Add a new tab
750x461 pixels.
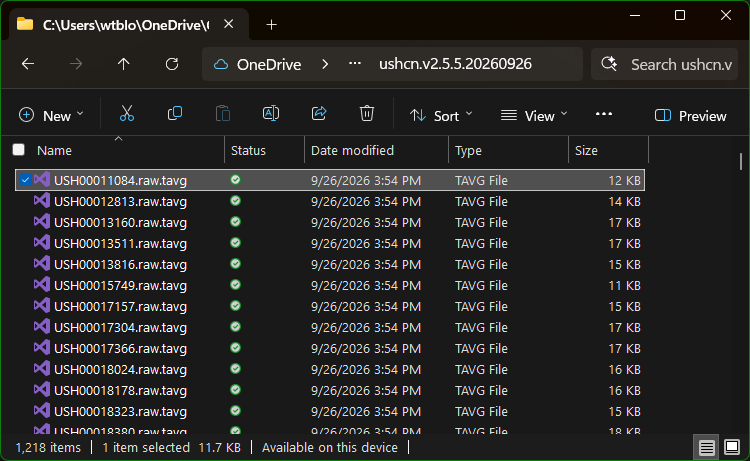coord(271,24)
